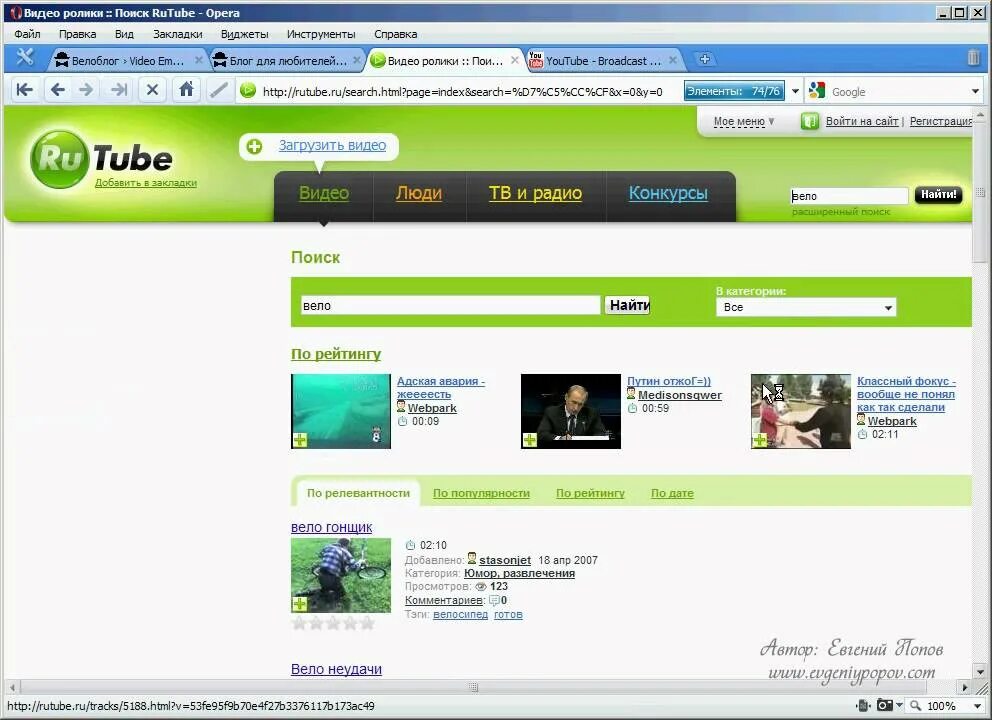Viewport: 992px width, 720px height.
Task: Open the Opera panels wrench icon
Action: pos(25,58)
